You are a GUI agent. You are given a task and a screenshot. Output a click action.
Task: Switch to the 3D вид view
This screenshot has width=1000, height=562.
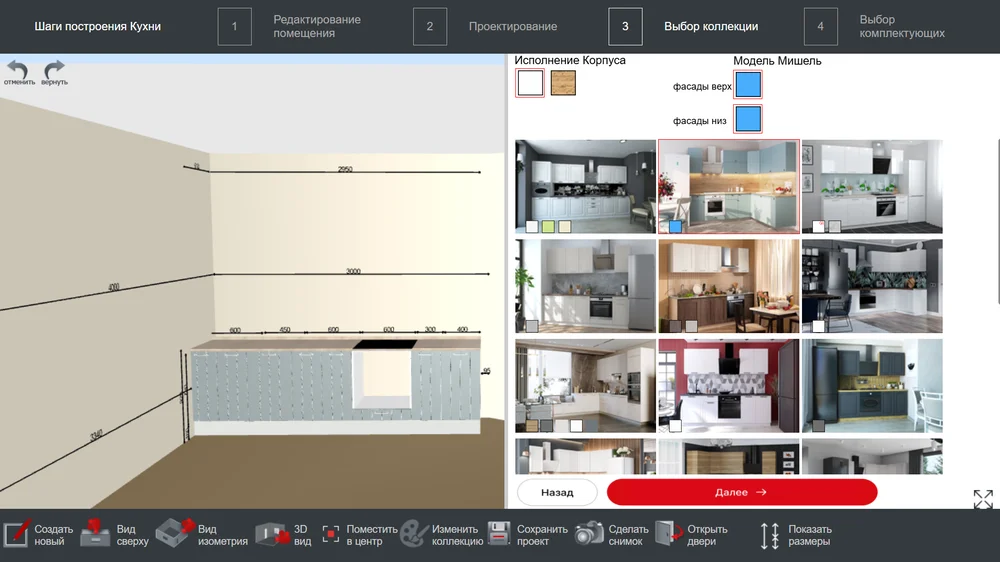click(284, 535)
